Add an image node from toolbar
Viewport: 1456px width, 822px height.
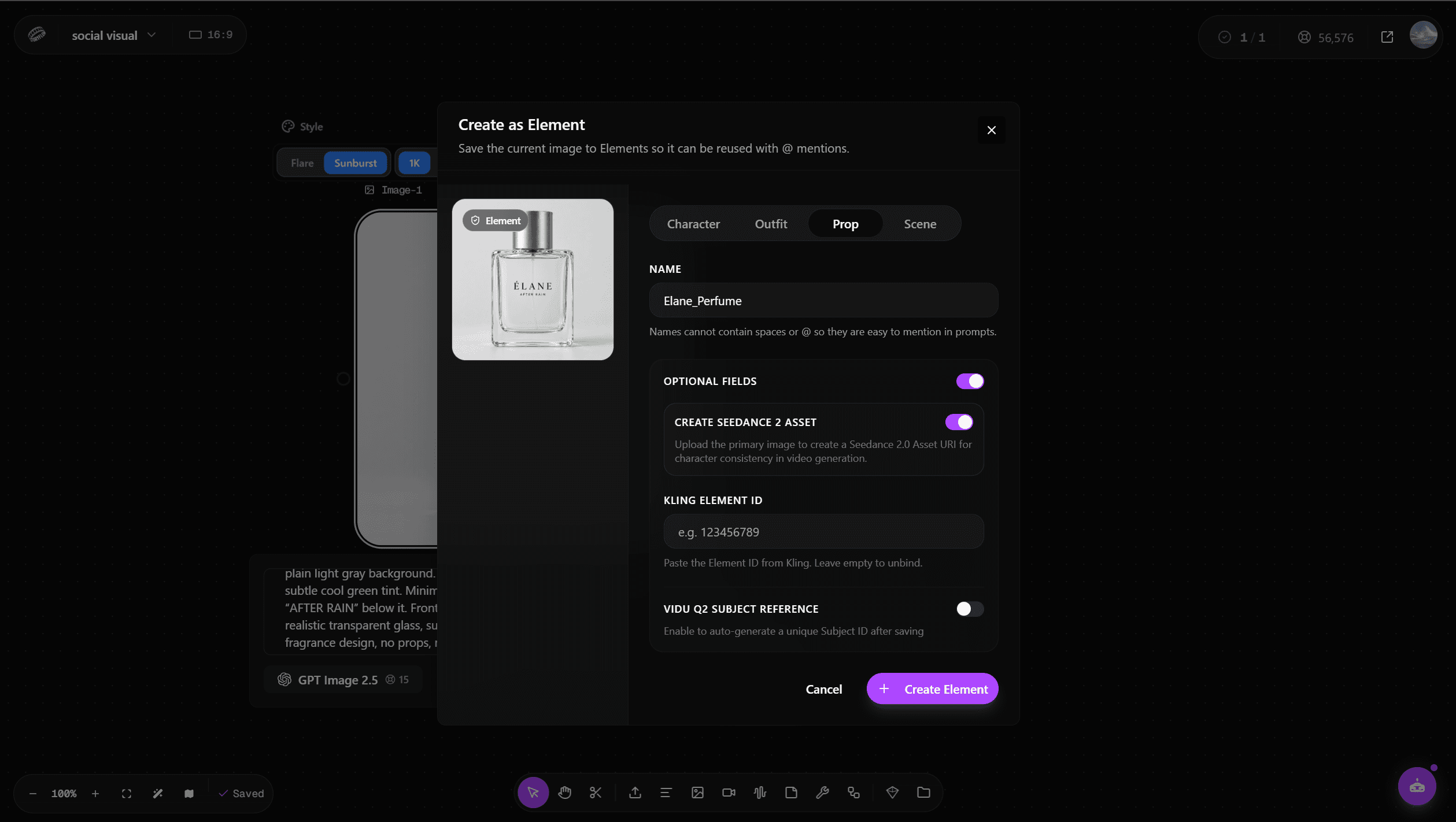pos(697,793)
